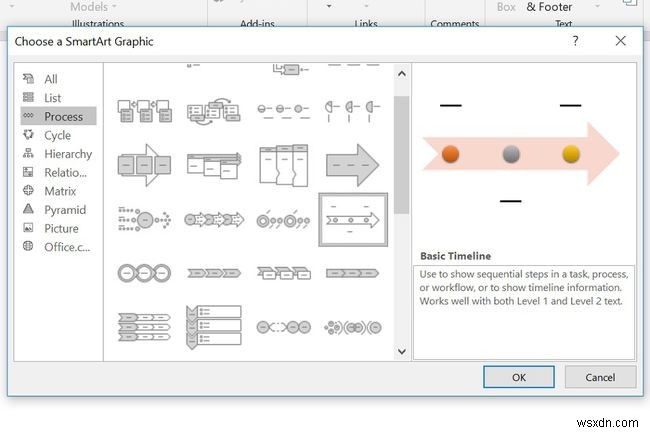Click the Hierarchy org-chart icon
This screenshot has height=433, width=650.
pos(28,153)
